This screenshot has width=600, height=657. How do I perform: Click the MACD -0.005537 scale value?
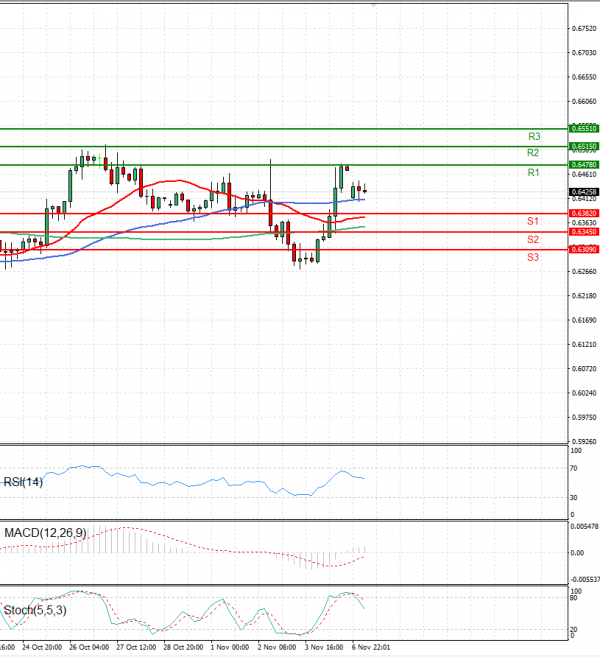point(585,579)
